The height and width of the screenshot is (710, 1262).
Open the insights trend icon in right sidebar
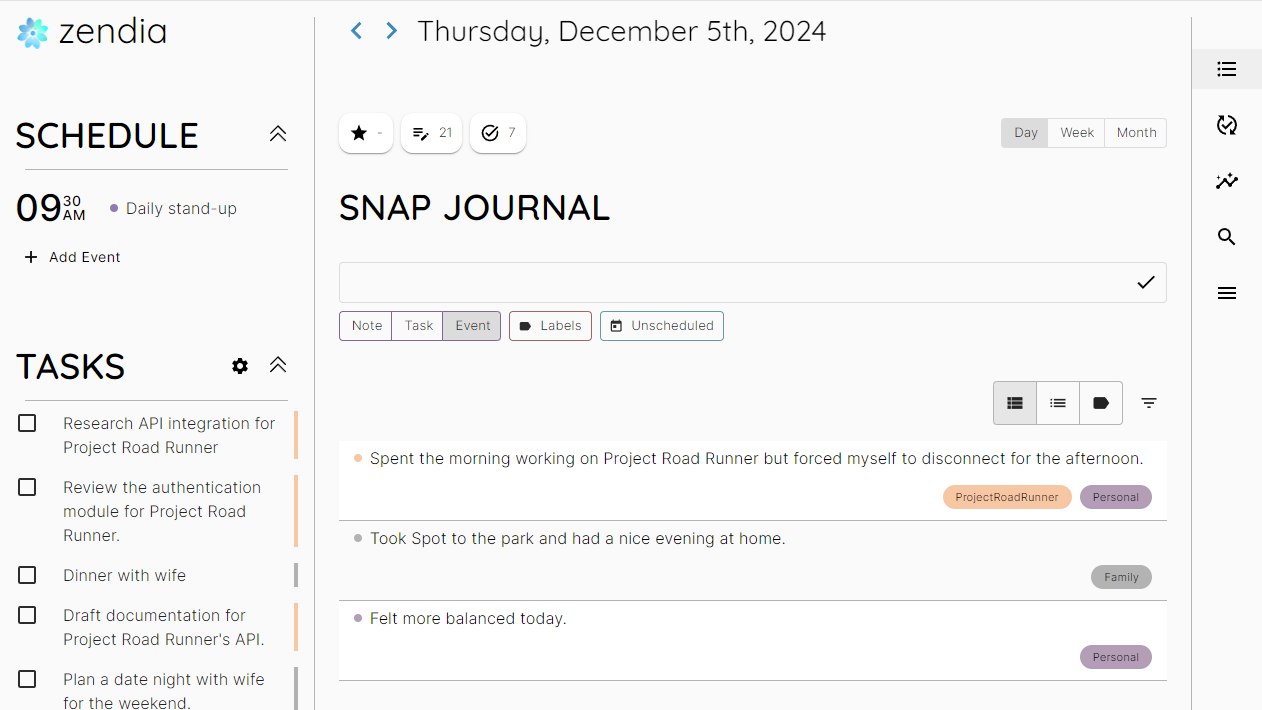tap(1227, 181)
